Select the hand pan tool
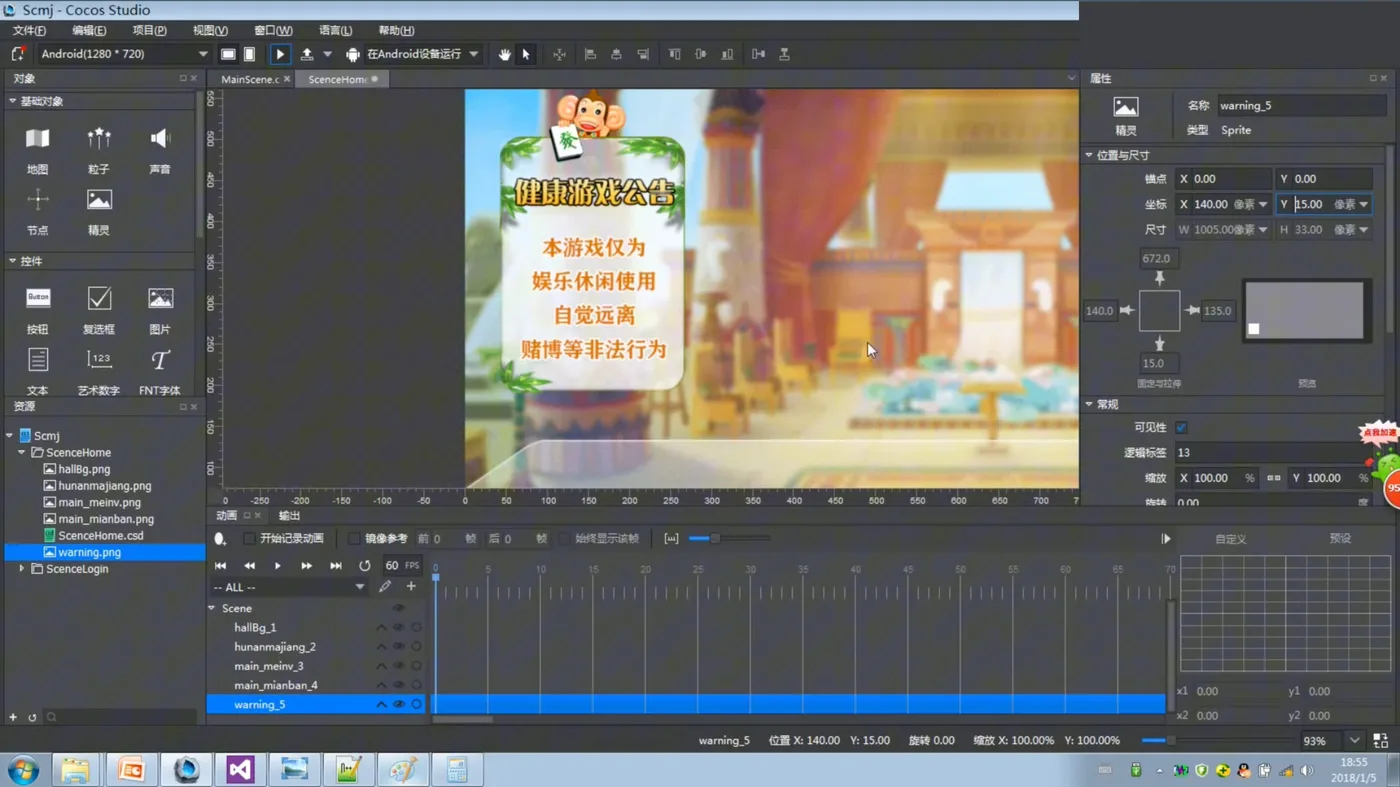Image resolution: width=1400 pixels, height=787 pixels. coord(504,54)
